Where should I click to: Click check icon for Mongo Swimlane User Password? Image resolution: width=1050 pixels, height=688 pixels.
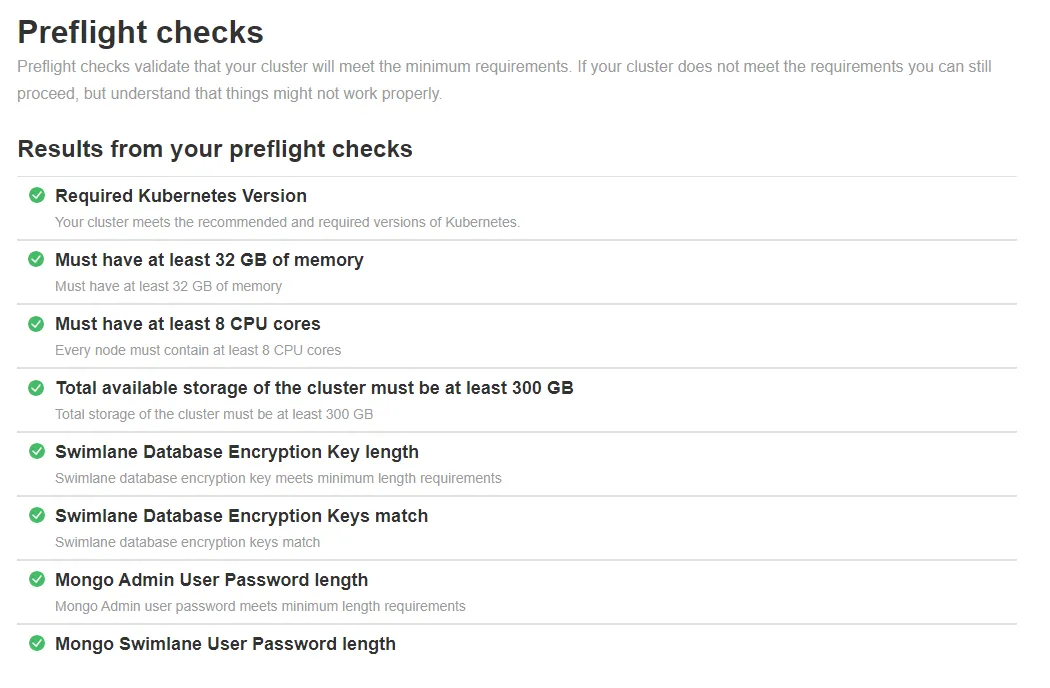coord(37,643)
